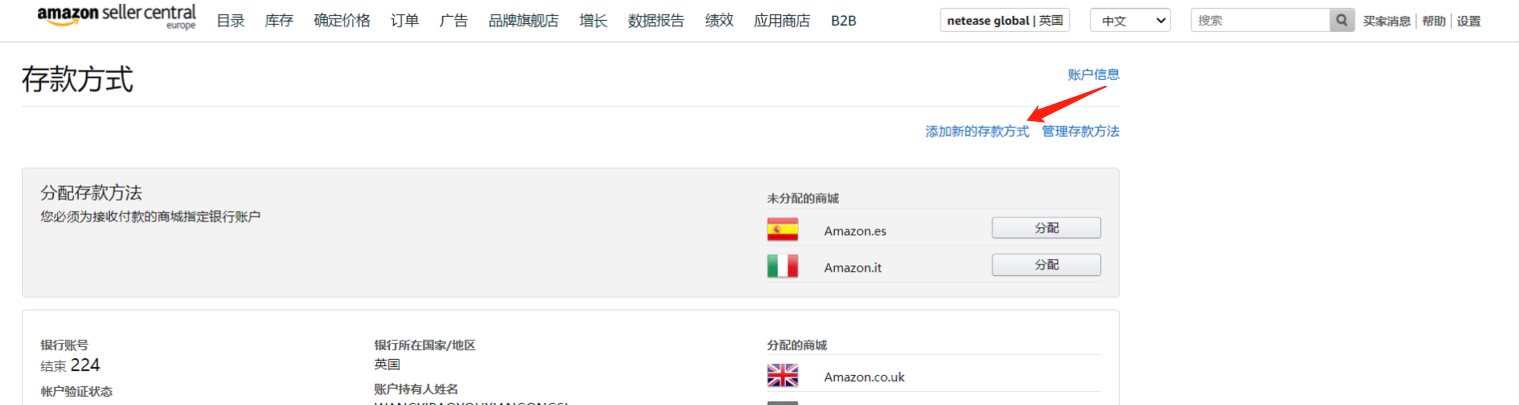Image resolution: width=1519 pixels, height=405 pixels.
Task: Click the search magnifier icon
Action: point(1342,21)
